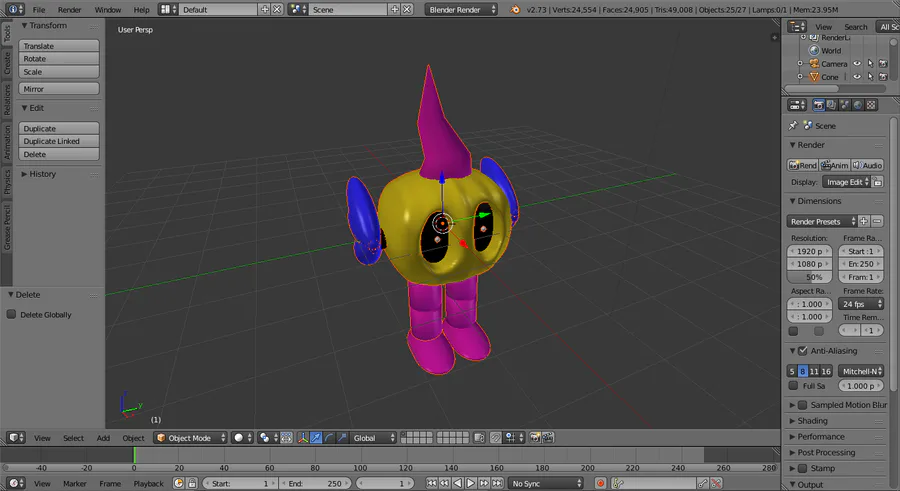This screenshot has height=491, width=900.
Task: Jump to the first frame
Action: (x=431, y=483)
